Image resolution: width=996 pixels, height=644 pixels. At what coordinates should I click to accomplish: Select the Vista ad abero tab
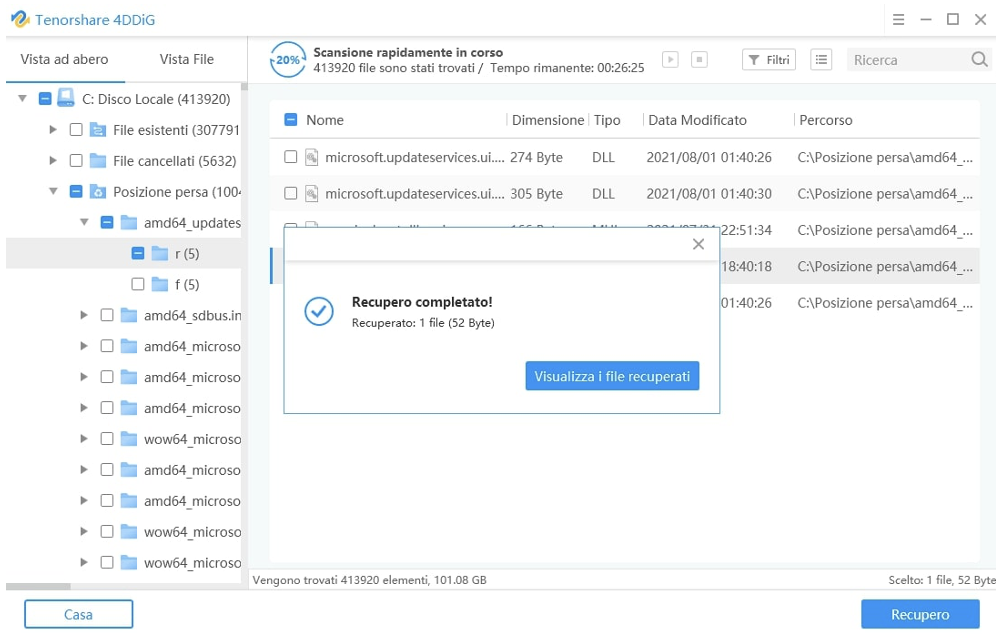[x=64, y=59]
